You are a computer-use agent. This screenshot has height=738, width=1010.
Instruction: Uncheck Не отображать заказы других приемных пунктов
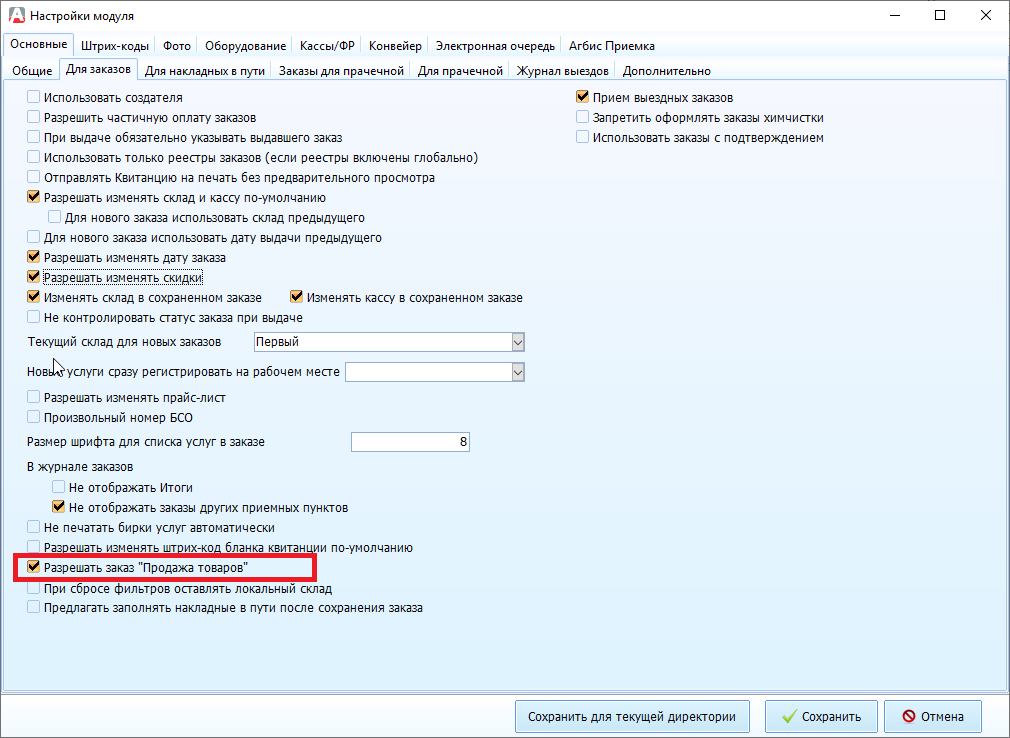point(59,507)
